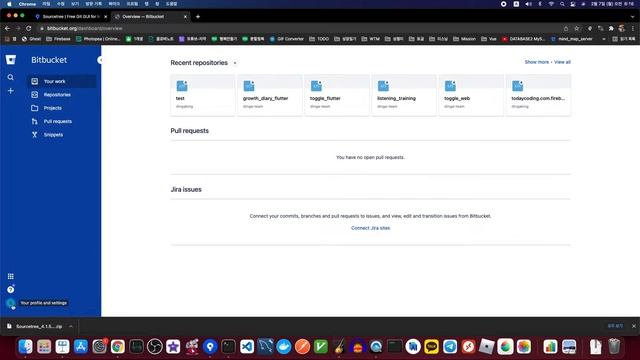Open Spotlight search in menu bar
Image resolution: width=640 pixels, height=360 pixels.
click(x=562, y=4)
